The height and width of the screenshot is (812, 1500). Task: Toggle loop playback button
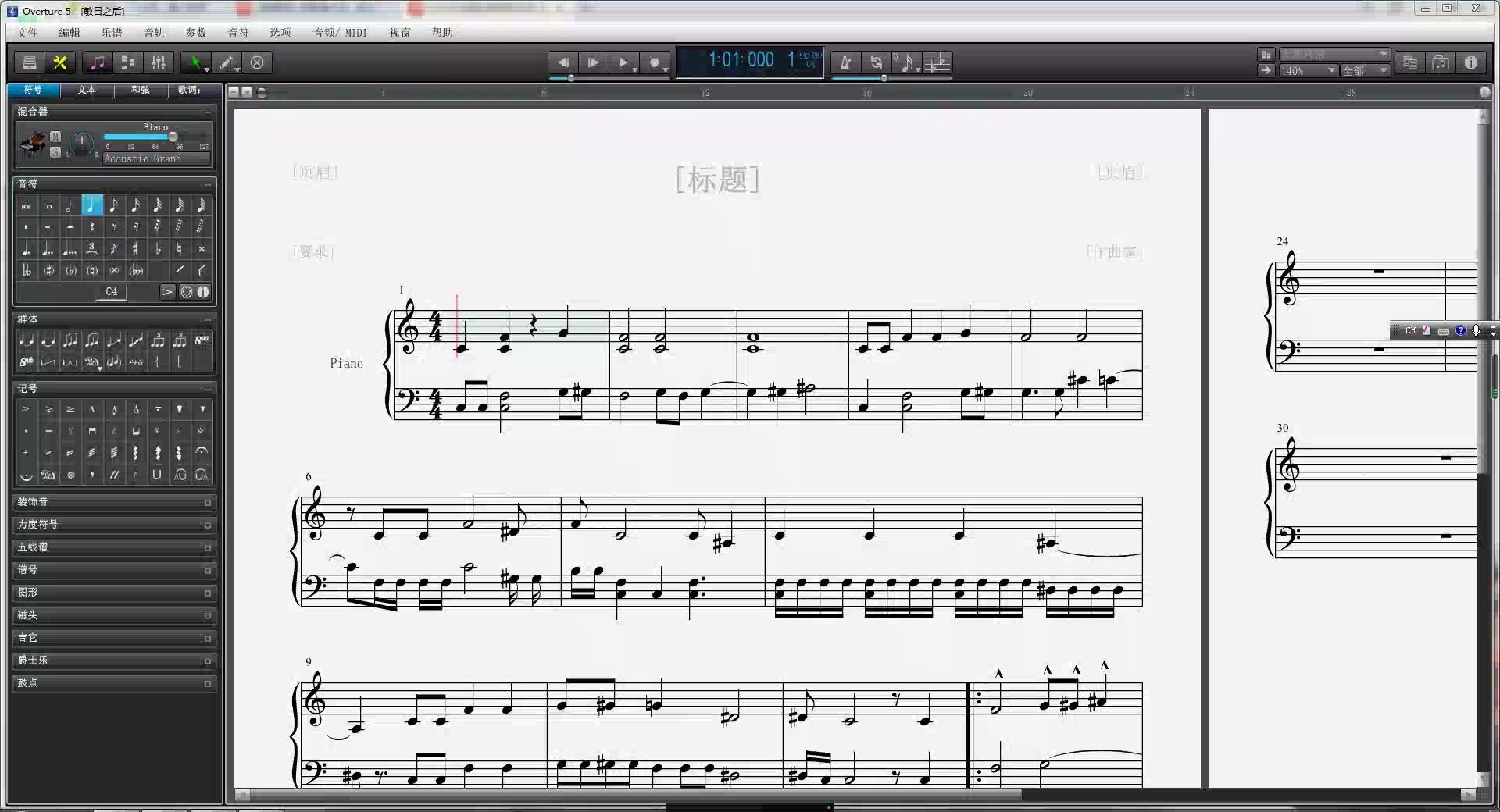coord(876,62)
